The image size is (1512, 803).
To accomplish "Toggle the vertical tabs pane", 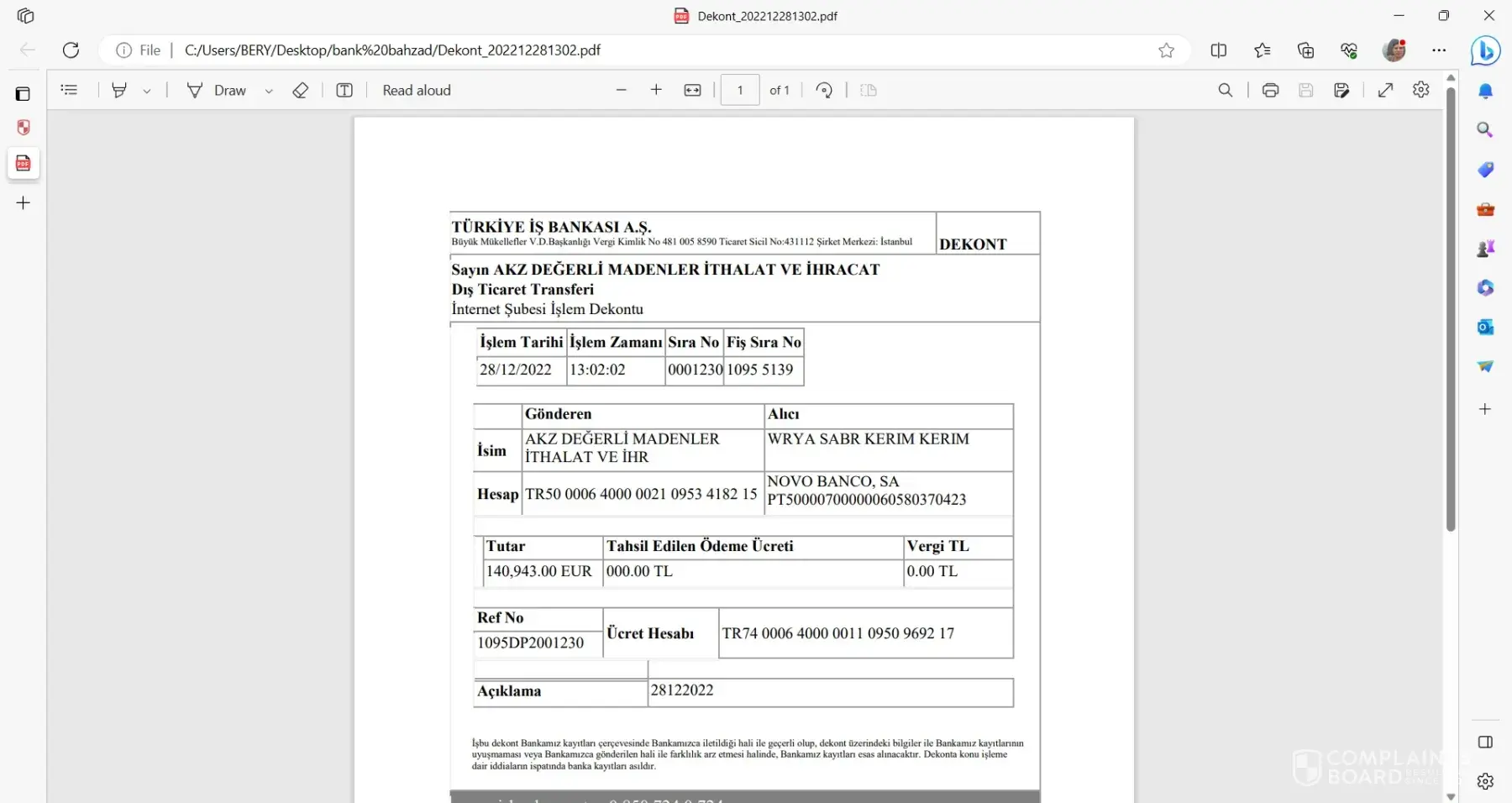I will [23, 94].
